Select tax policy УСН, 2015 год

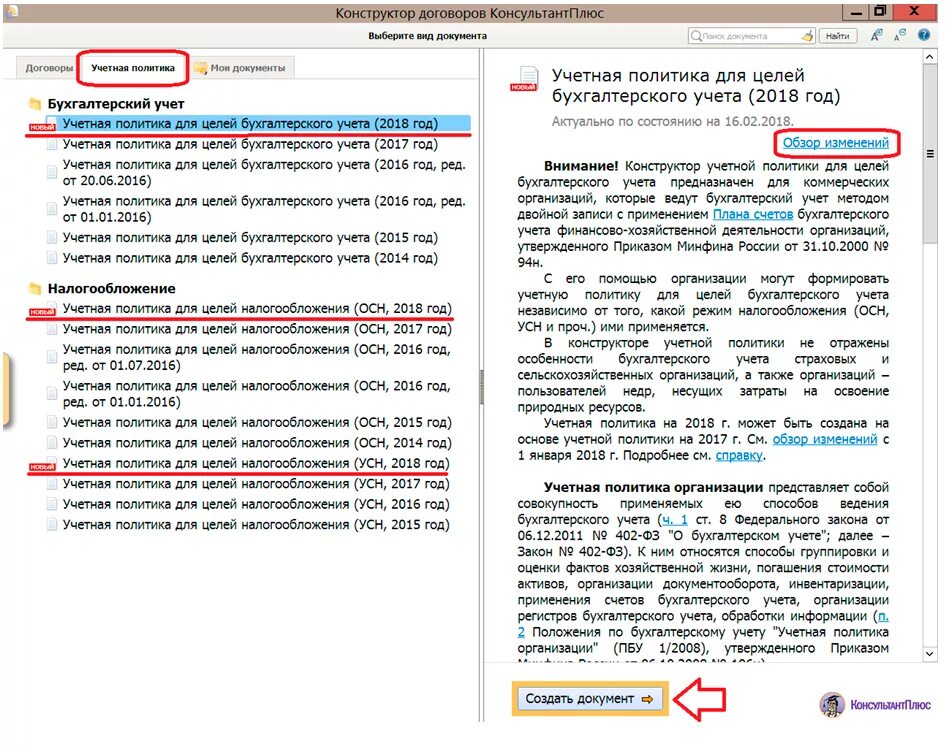click(256, 525)
